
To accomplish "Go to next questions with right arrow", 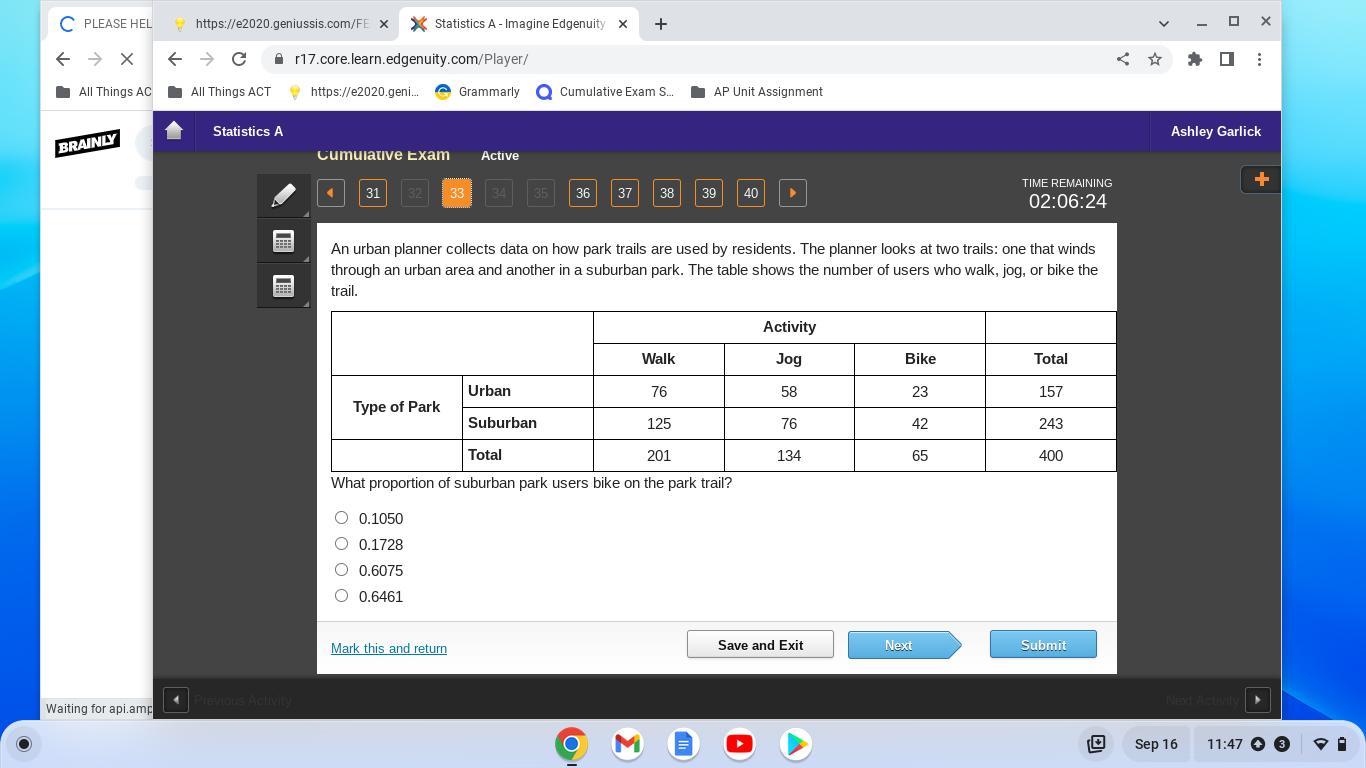I will pyautogui.click(x=792, y=193).
